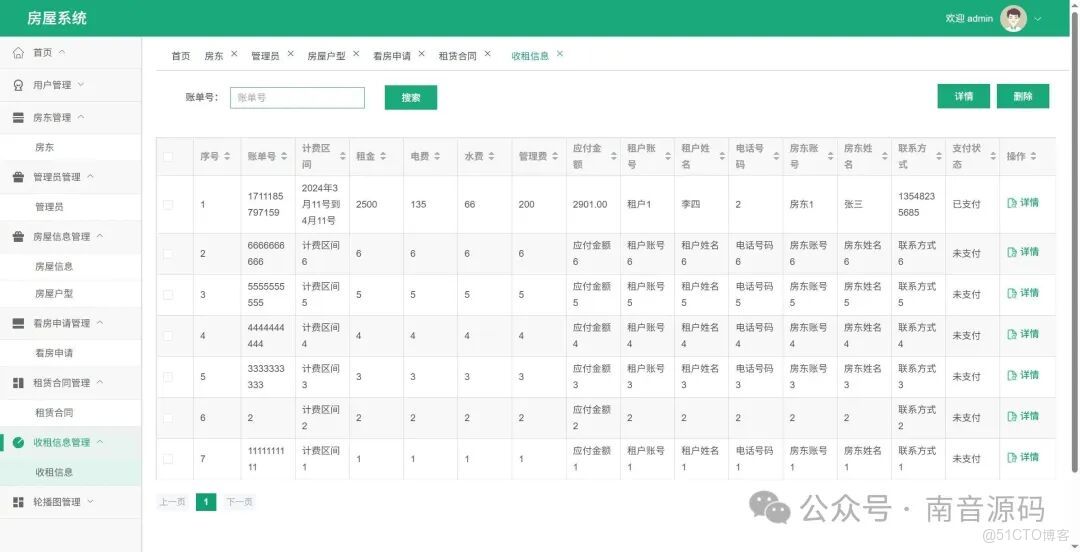
Task: Close the 租赁合同 tab
Action: (x=487, y=54)
